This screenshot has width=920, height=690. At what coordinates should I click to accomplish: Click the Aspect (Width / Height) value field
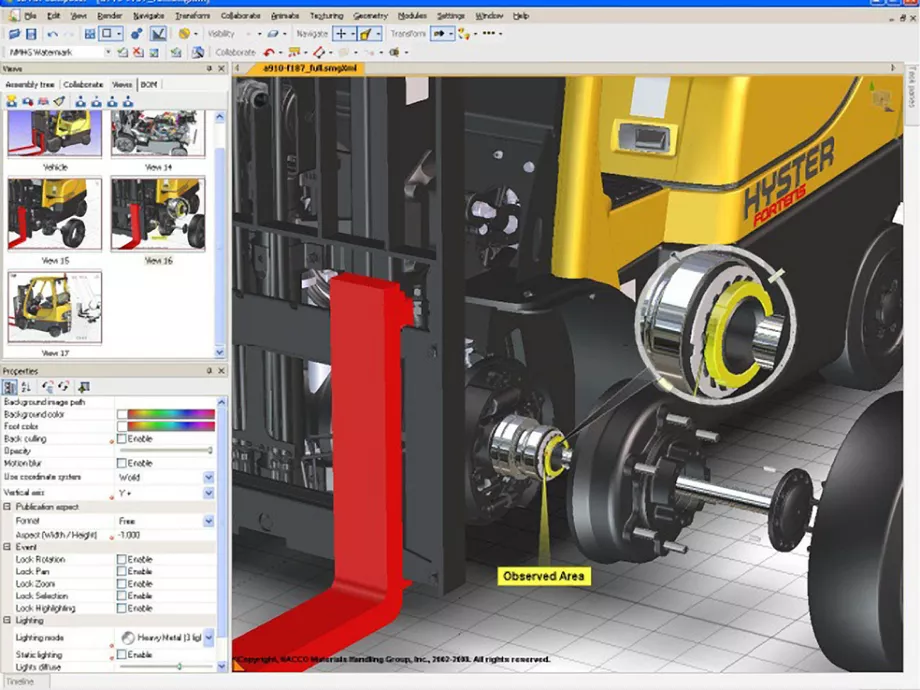(164, 535)
